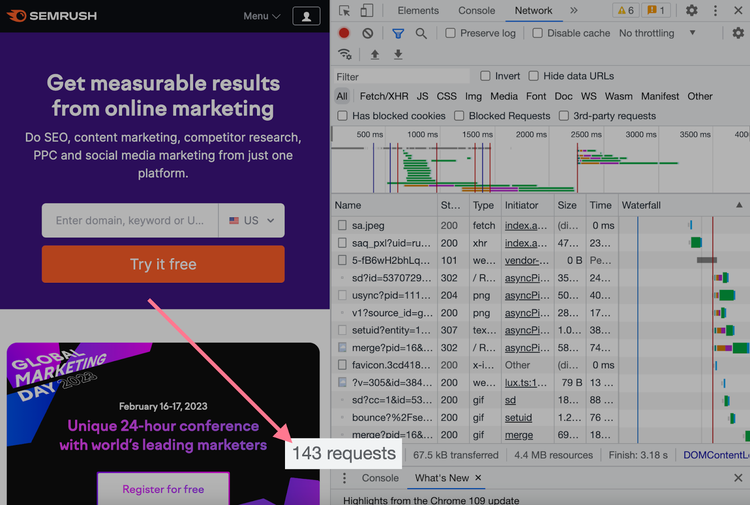Open DevTools settings gear
Viewport: 750px width, 505px height.
[x=691, y=11]
